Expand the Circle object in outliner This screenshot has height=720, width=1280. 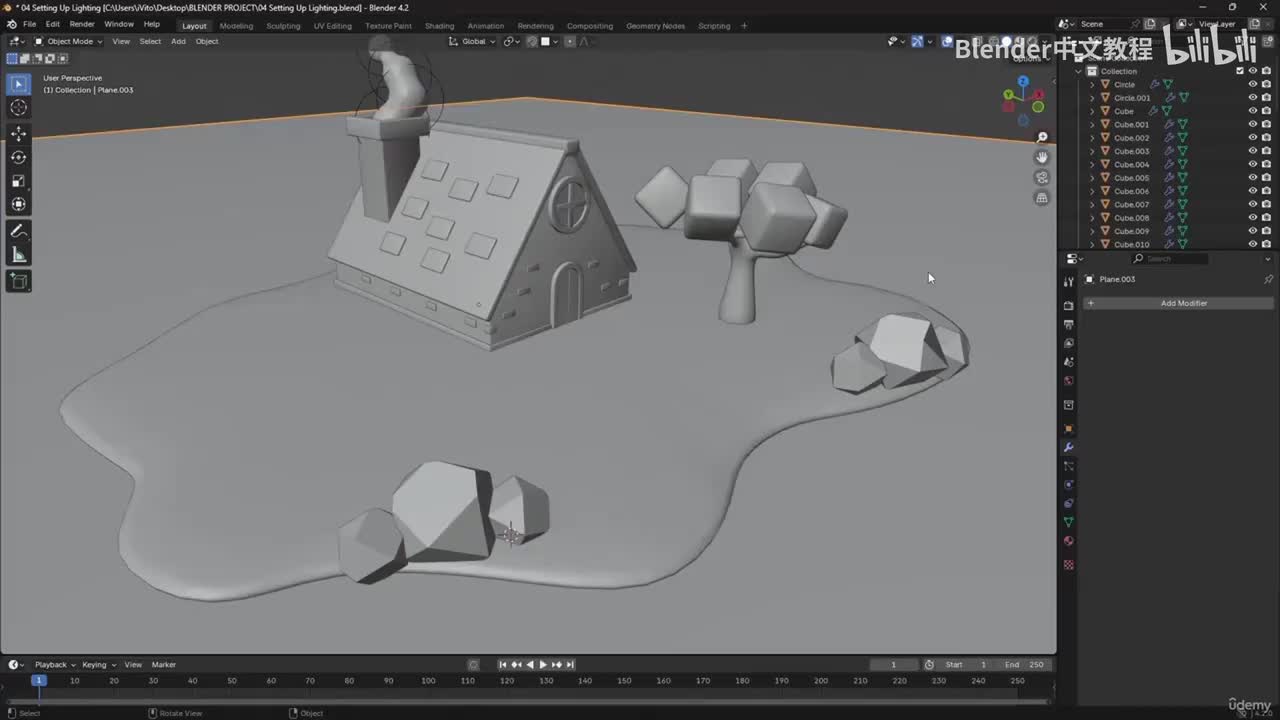pos(1092,84)
